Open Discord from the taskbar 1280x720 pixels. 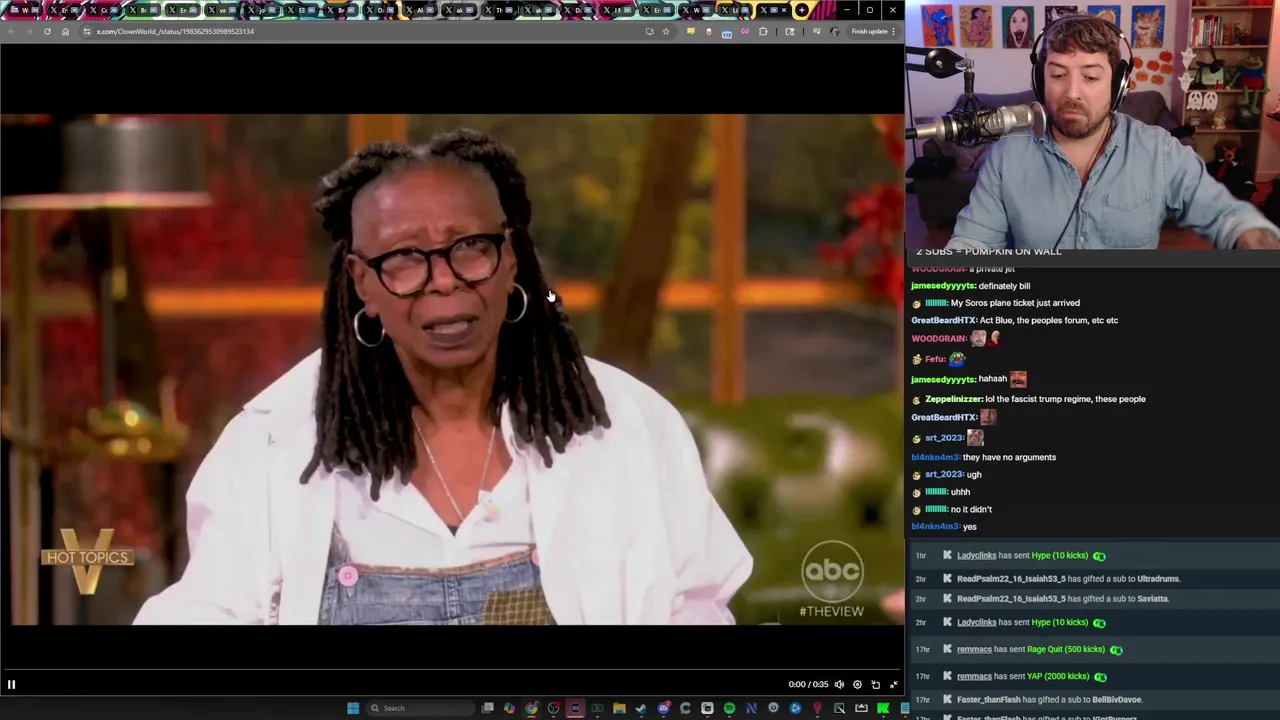click(x=663, y=708)
